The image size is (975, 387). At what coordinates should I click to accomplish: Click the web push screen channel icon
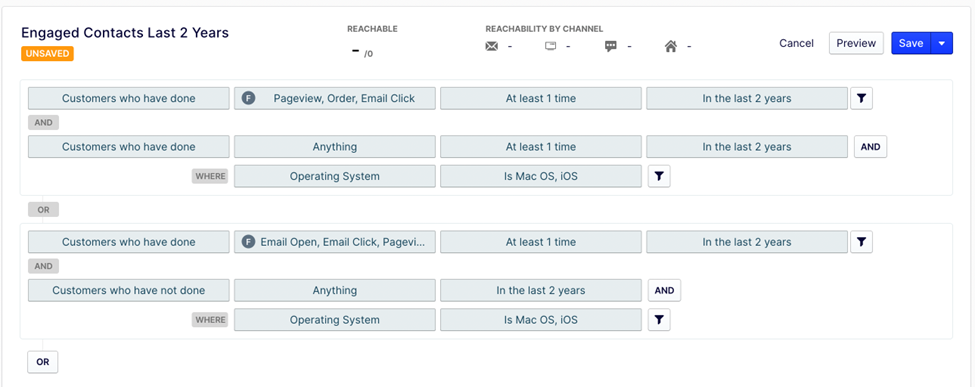tap(550, 46)
